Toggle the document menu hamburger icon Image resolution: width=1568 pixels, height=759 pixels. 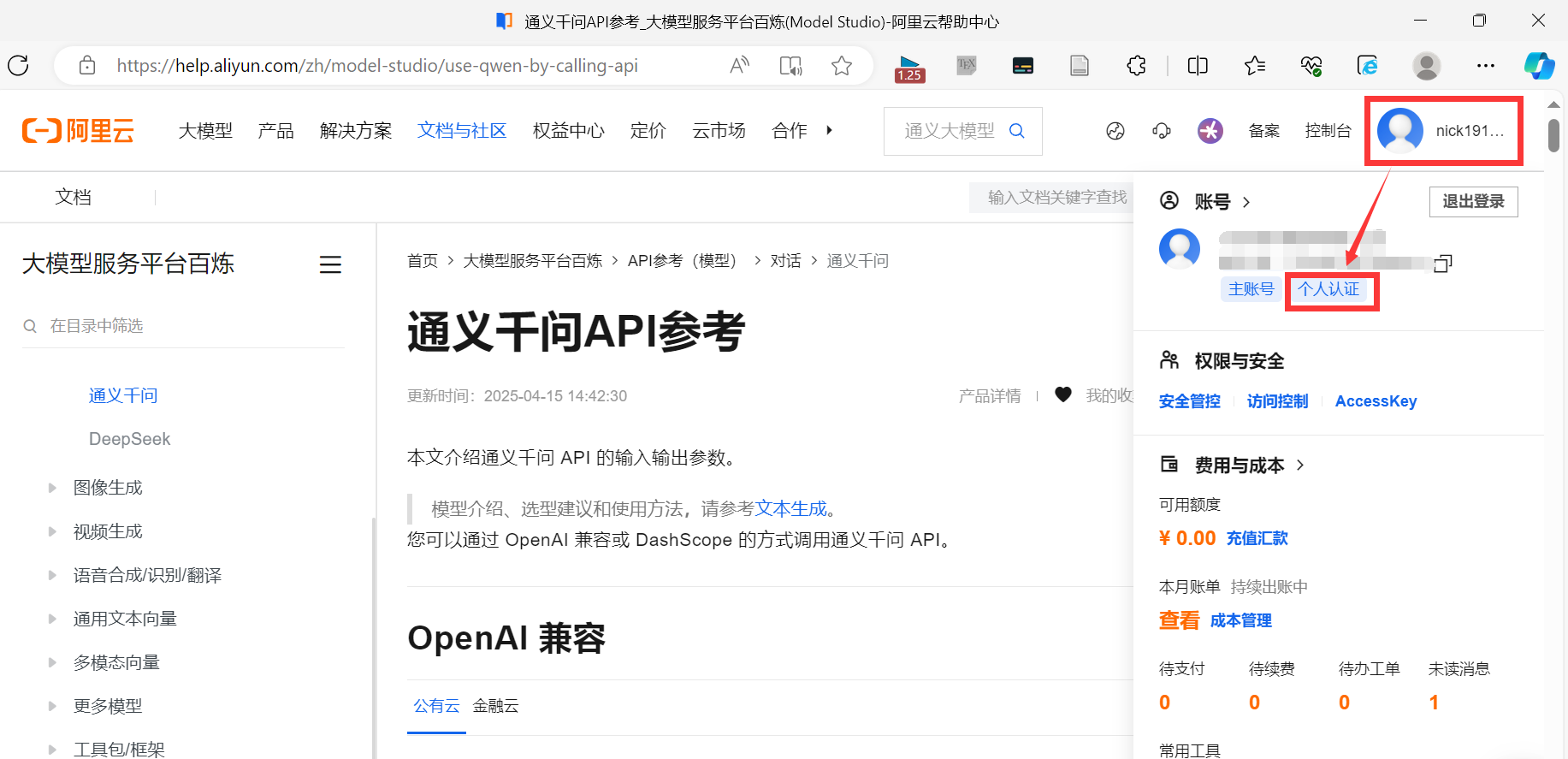[330, 264]
